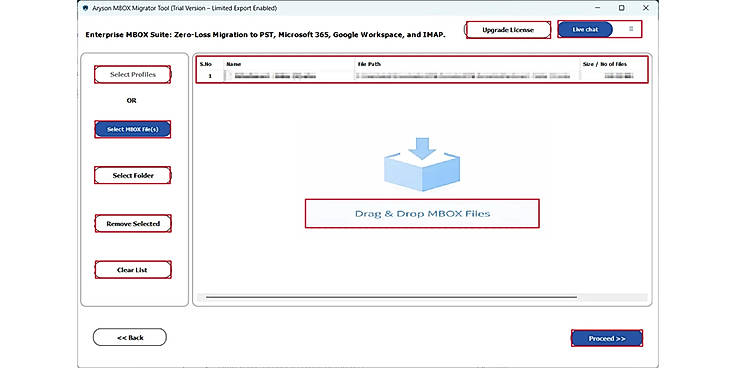Select row 1 in the file table
This screenshot has height=368, width=736.
click(422, 76)
